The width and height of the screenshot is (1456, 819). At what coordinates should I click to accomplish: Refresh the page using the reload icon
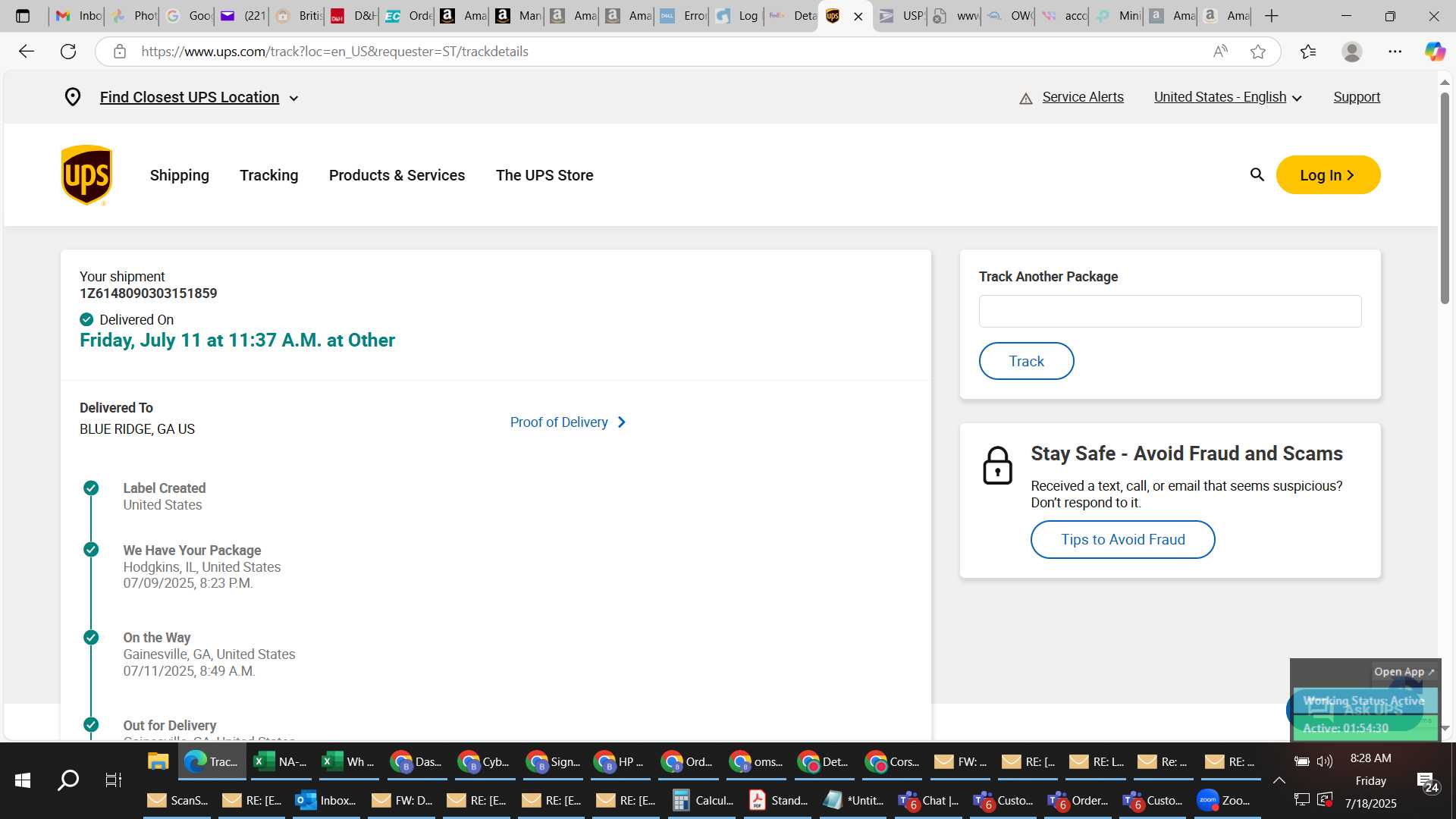pos(68,52)
